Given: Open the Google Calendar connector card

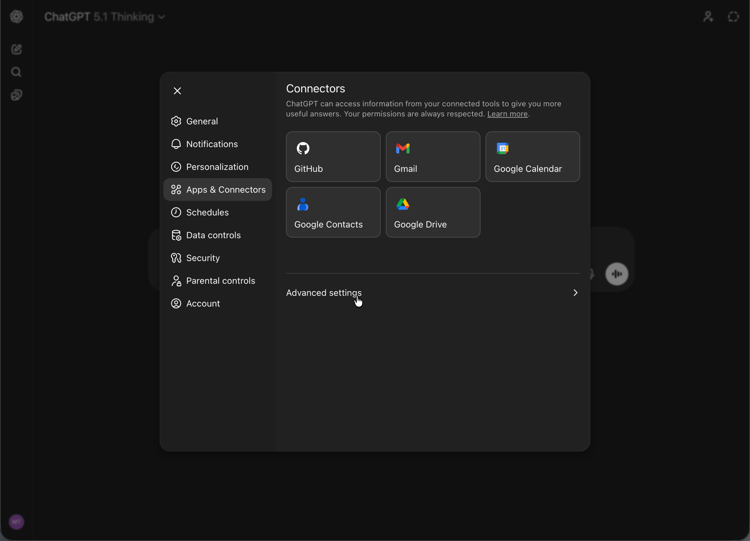Looking at the screenshot, I should [532, 156].
